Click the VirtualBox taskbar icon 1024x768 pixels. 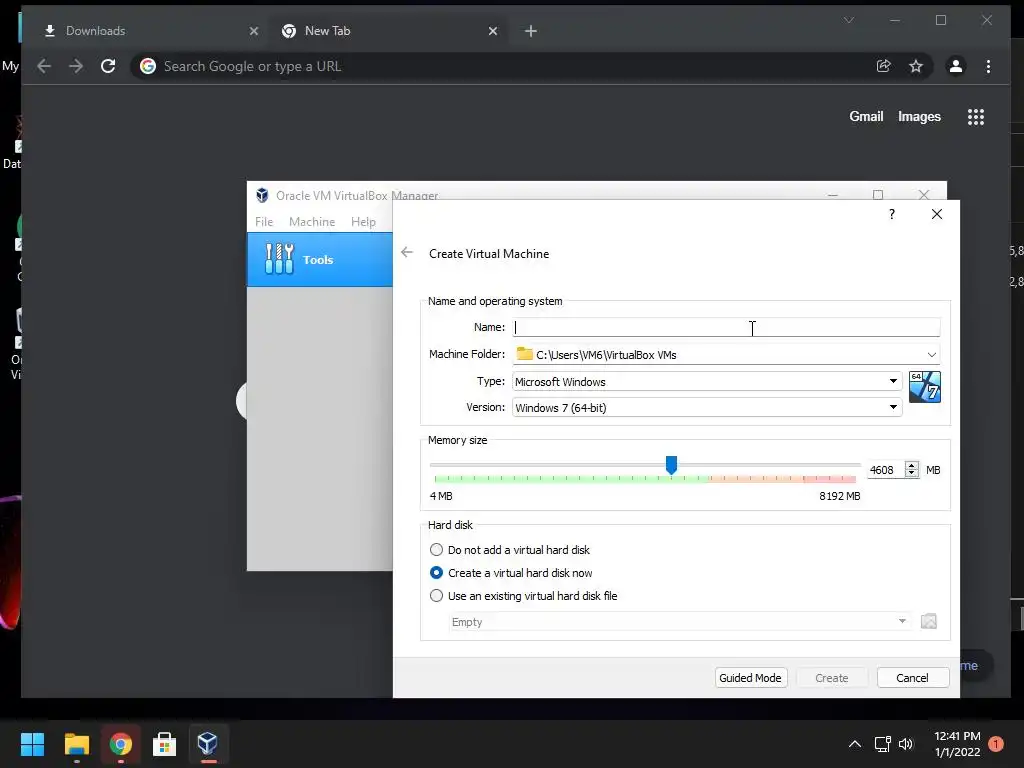[x=208, y=743]
